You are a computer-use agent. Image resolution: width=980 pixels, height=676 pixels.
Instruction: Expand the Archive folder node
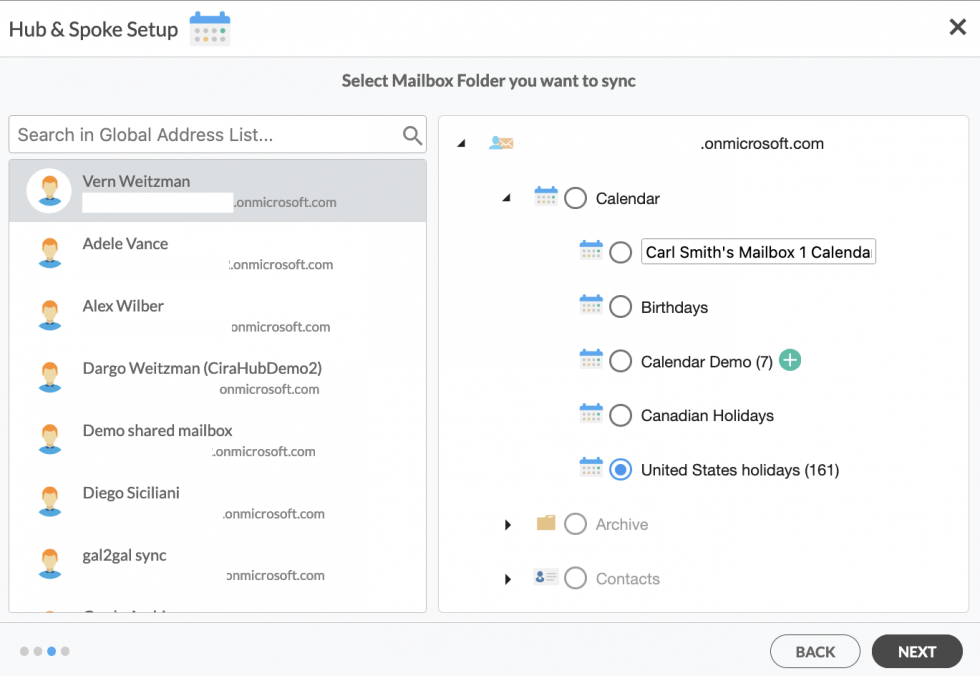(507, 524)
